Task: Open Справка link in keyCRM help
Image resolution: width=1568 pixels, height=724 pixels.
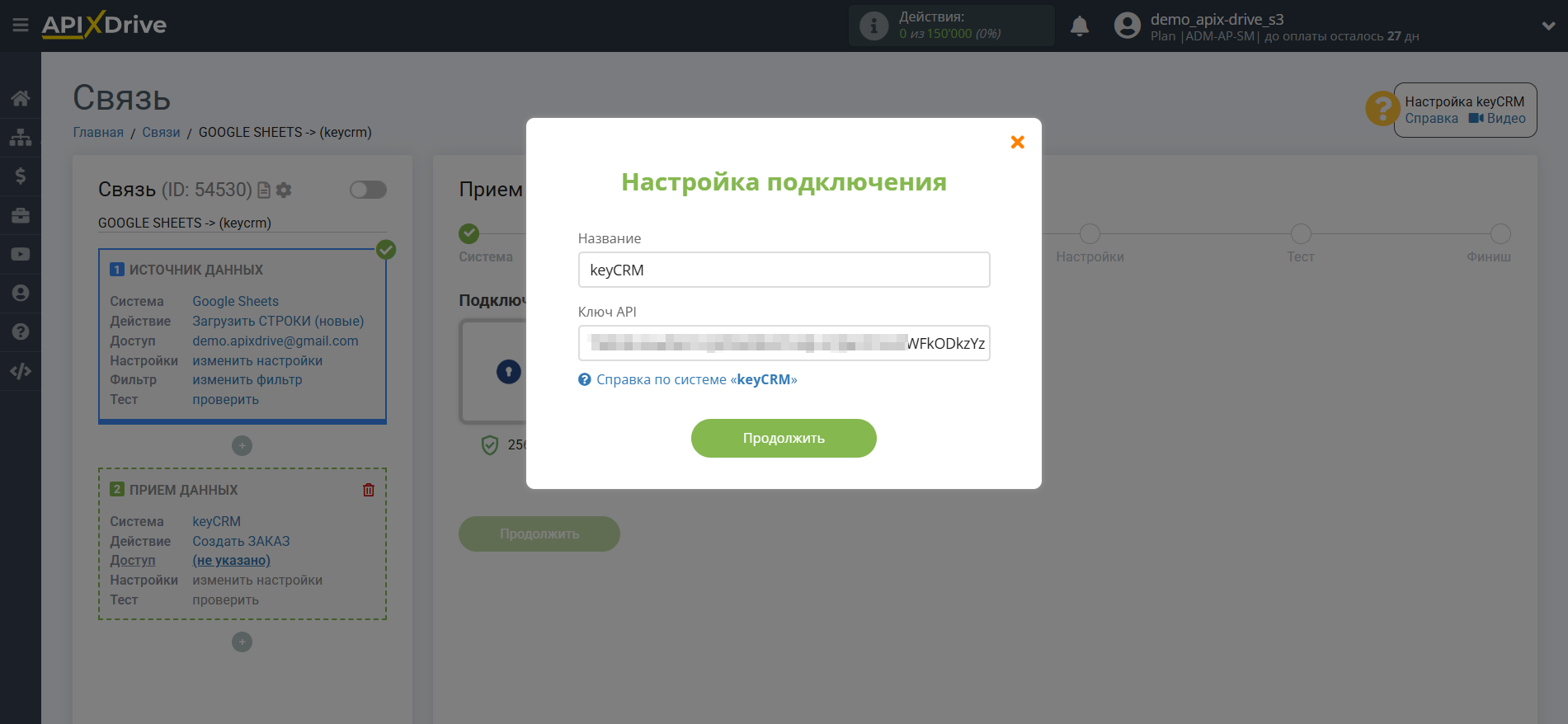Action: point(1431,118)
